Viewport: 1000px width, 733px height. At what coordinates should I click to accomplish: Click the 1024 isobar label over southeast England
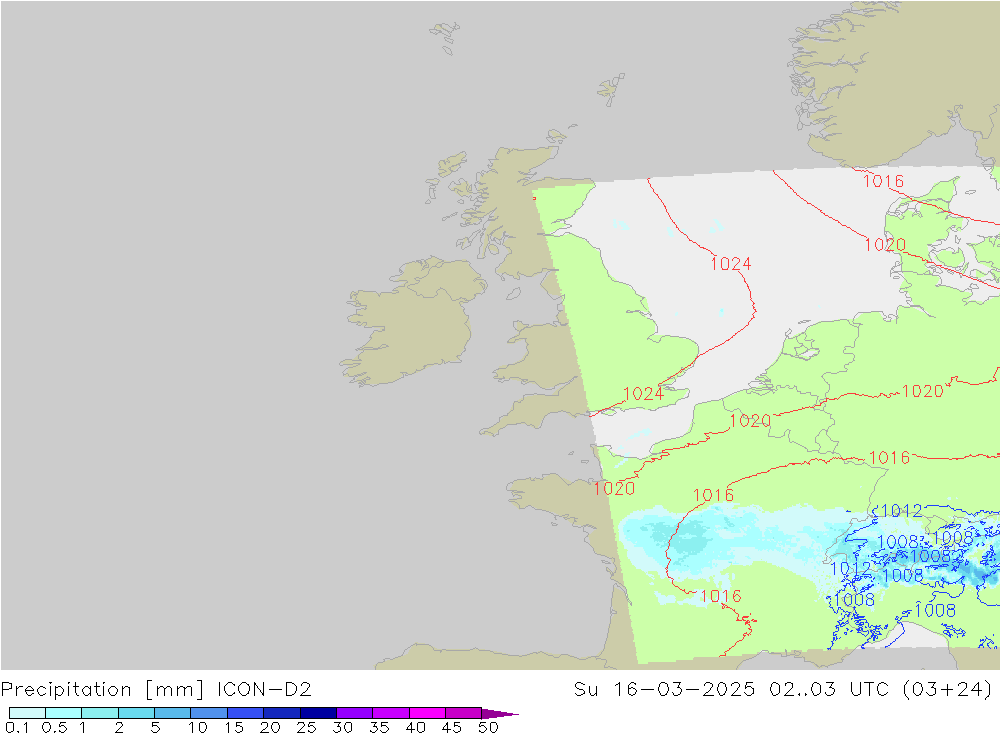[x=643, y=394]
